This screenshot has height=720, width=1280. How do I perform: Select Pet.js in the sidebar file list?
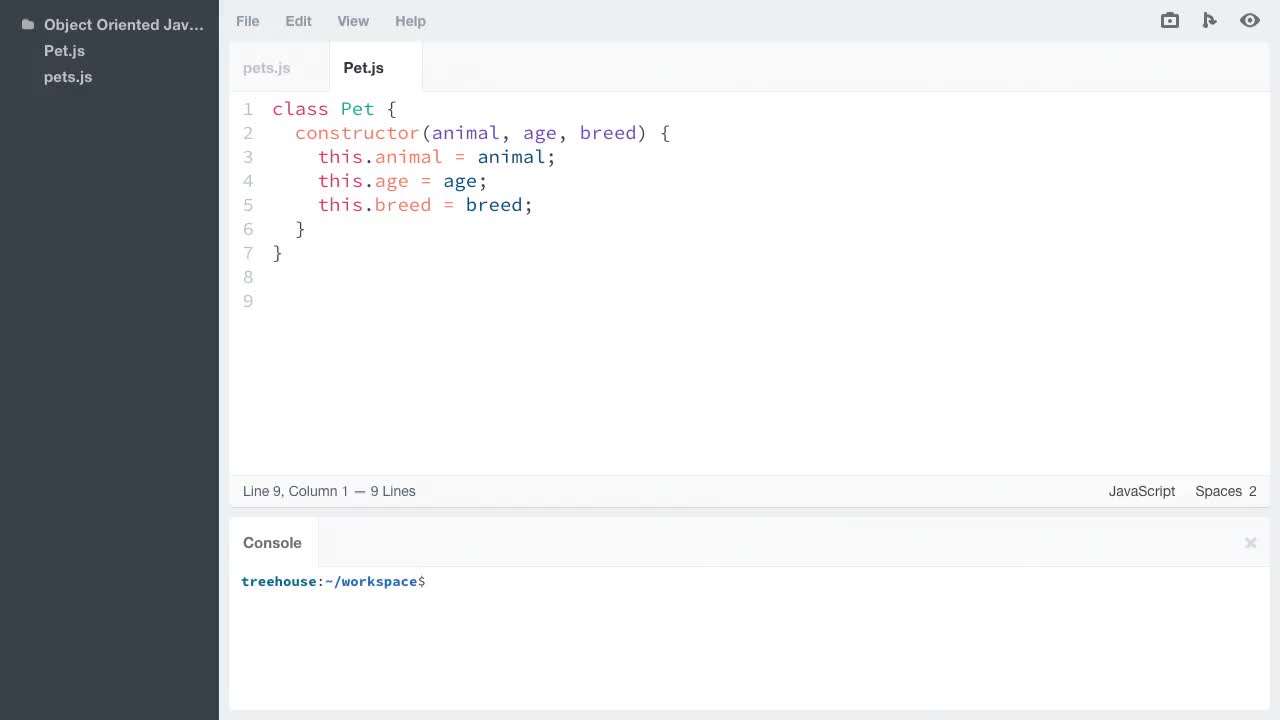click(x=64, y=51)
